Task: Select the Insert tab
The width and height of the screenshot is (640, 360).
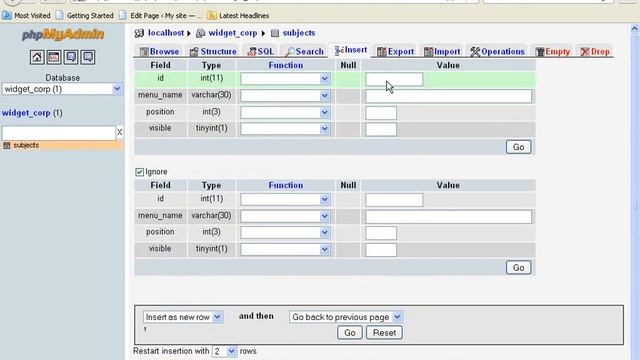Action: click(x=351, y=50)
